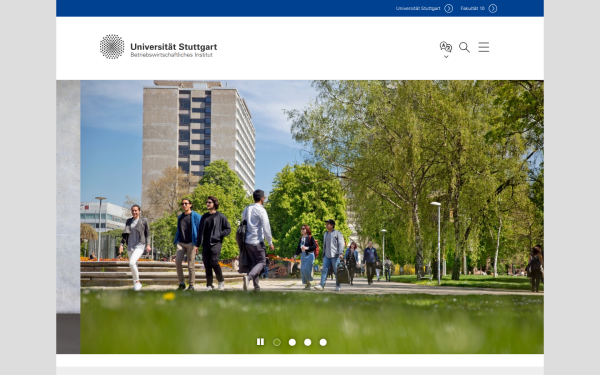The height and width of the screenshot is (375, 600).
Task: Select the fourth slide indicator dot
Action: click(323, 342)
